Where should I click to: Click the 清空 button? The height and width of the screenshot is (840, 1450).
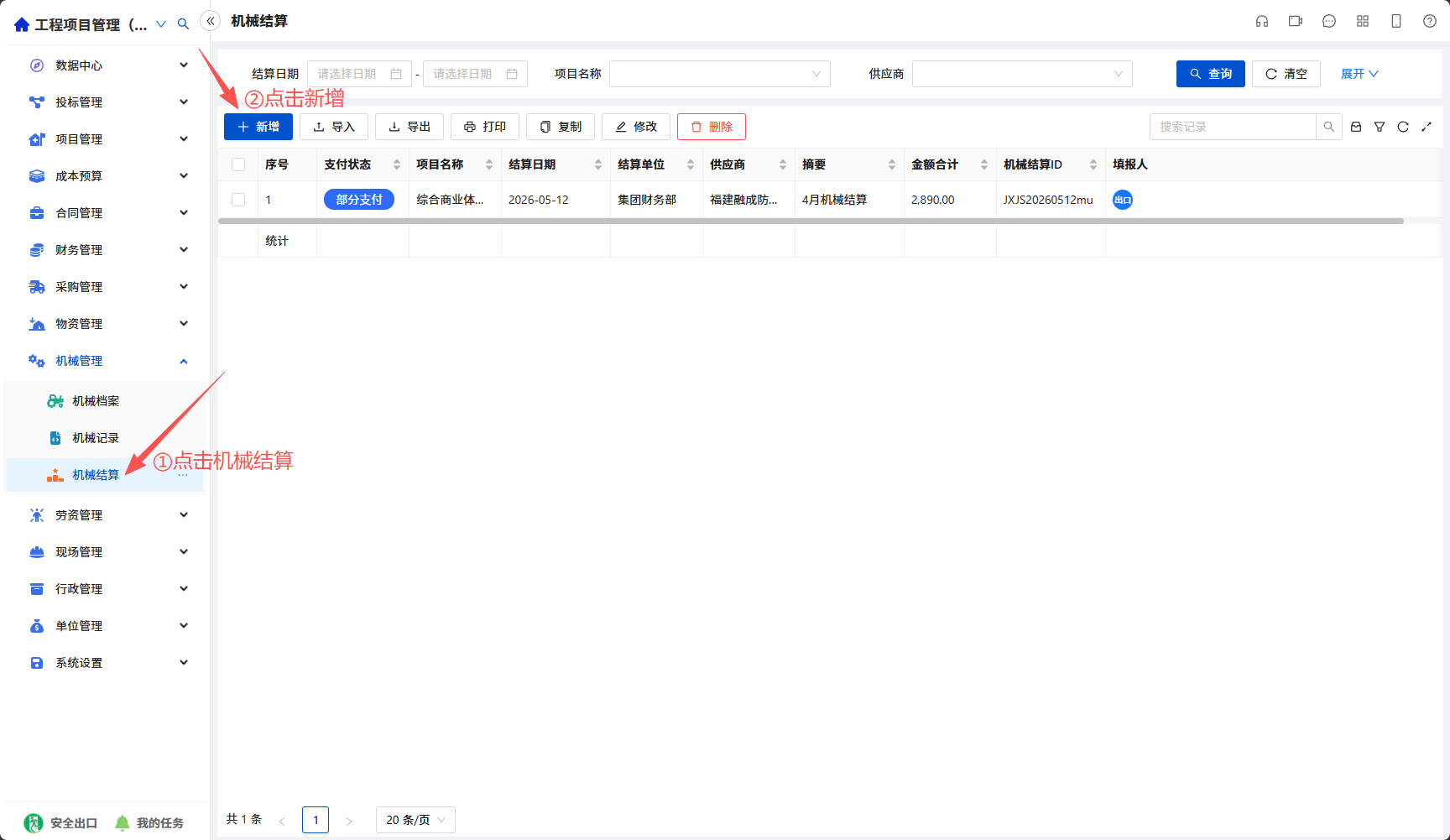1286,74
